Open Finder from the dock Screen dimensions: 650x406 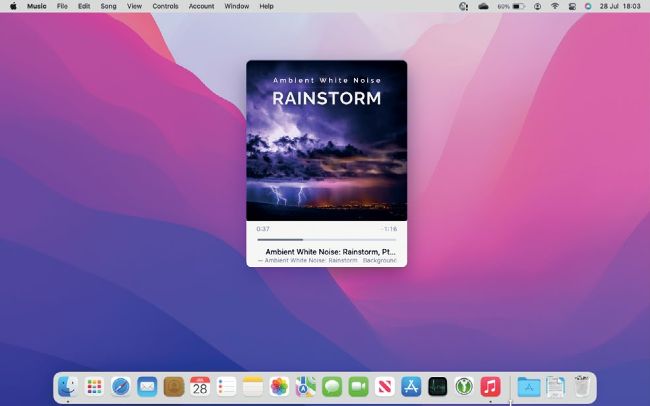click(68, 387)
